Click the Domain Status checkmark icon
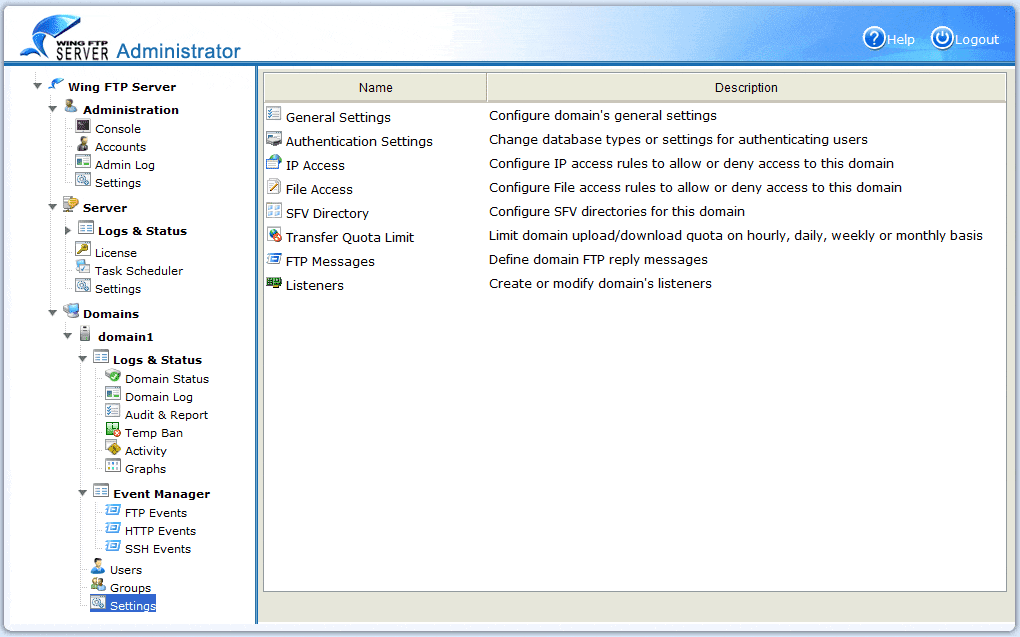 (x=113, y=377)
